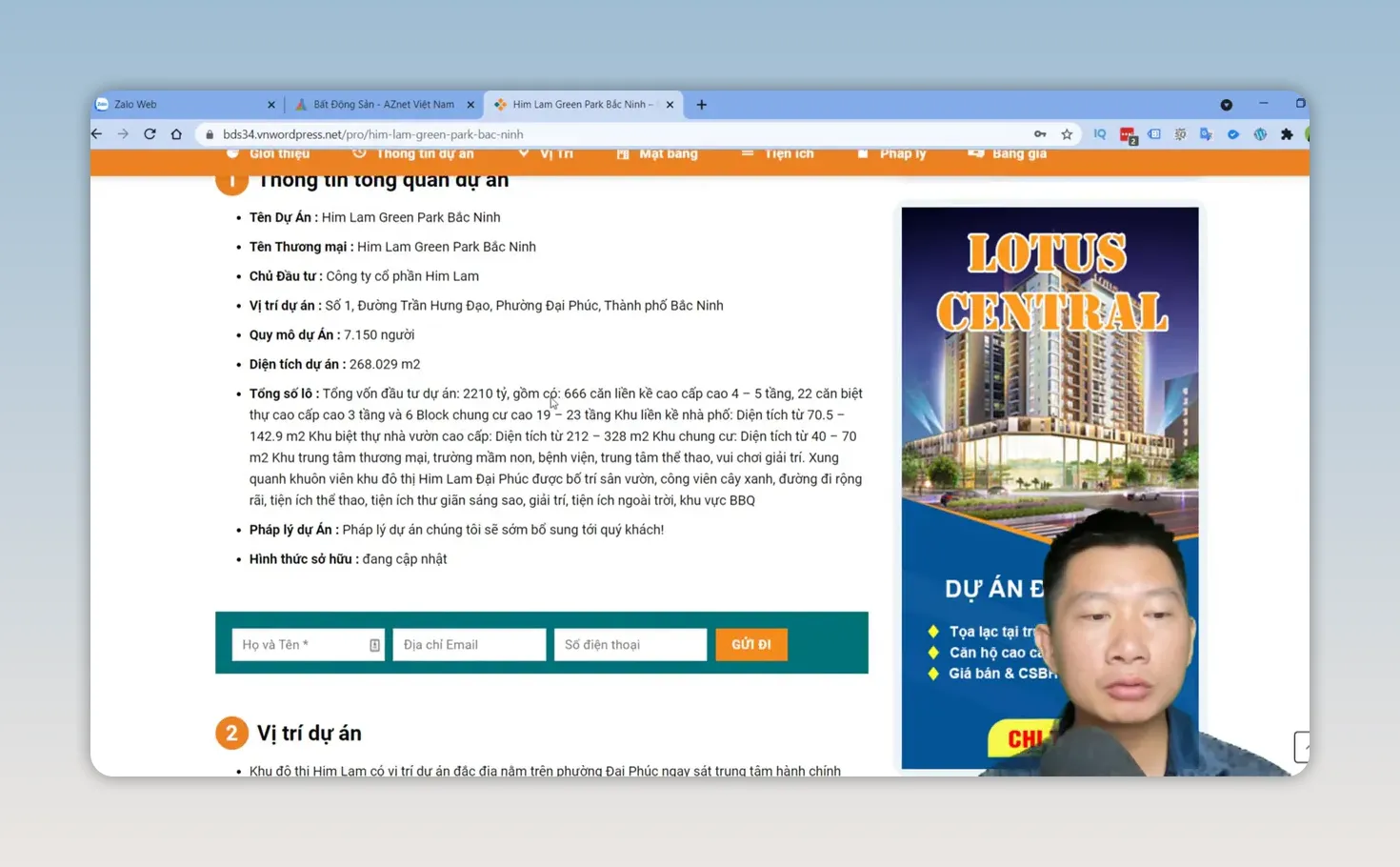Open the IQ extension
Screen dimensions: 1400x867
(x=1100, y=134)
